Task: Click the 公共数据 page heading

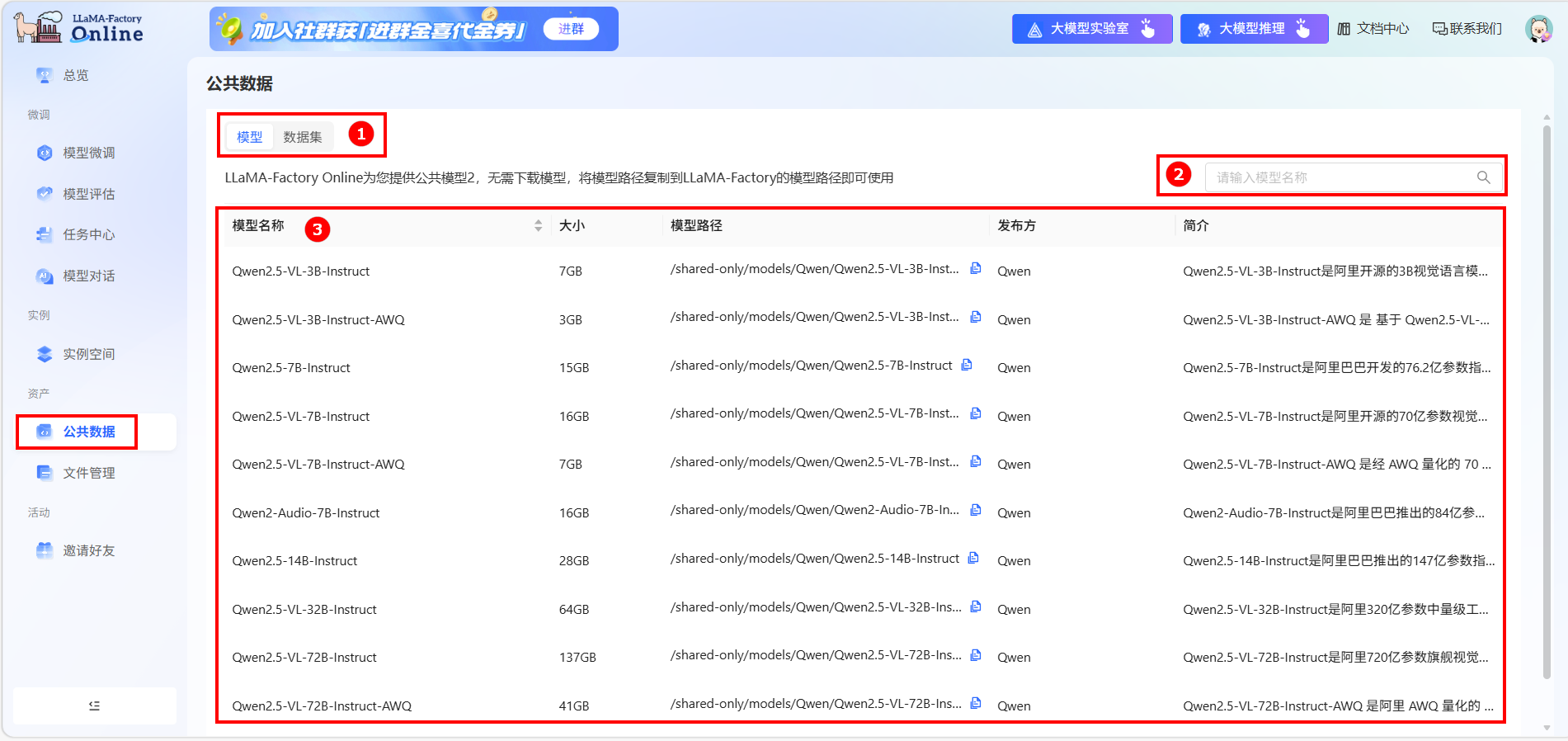Action: pos(239,83)
